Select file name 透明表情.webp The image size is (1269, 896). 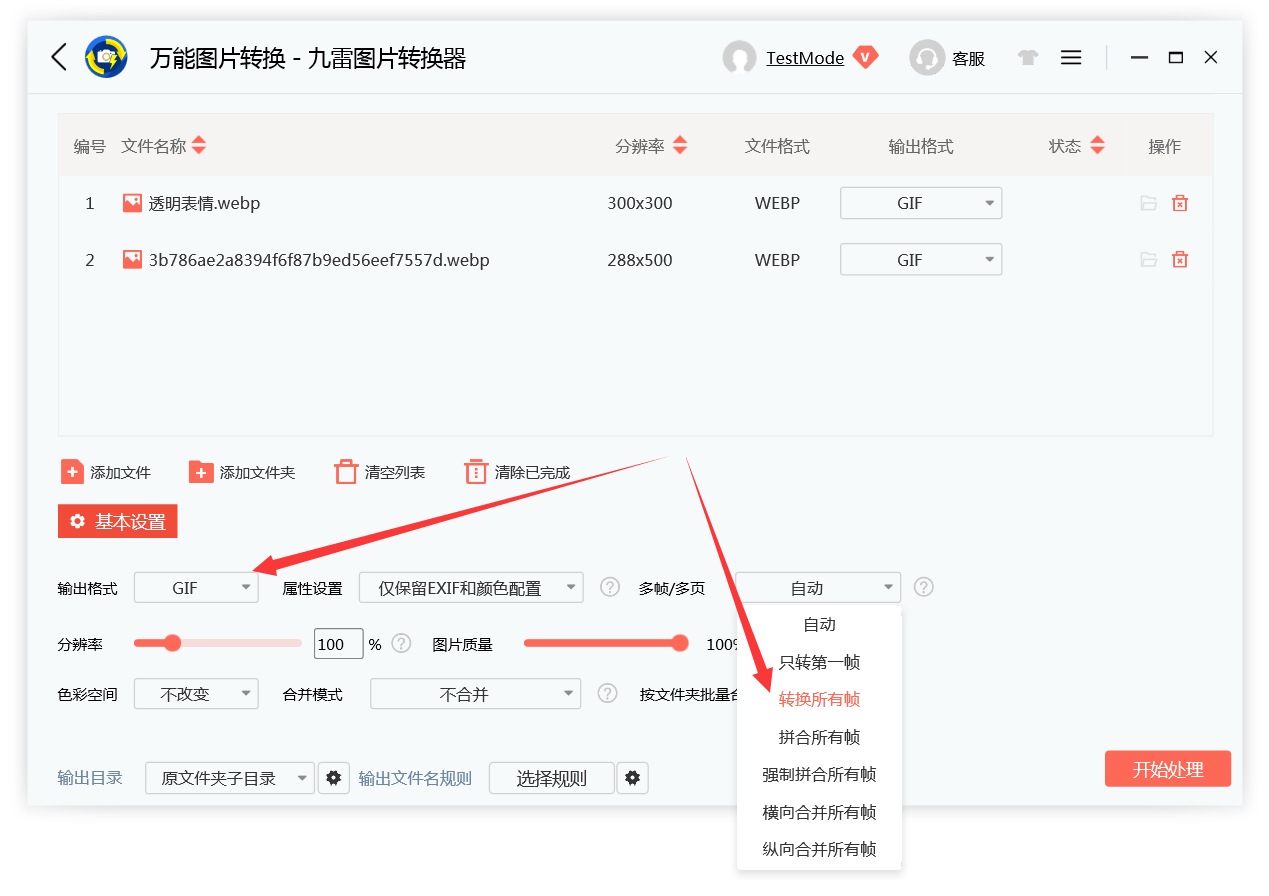point(204,203)
